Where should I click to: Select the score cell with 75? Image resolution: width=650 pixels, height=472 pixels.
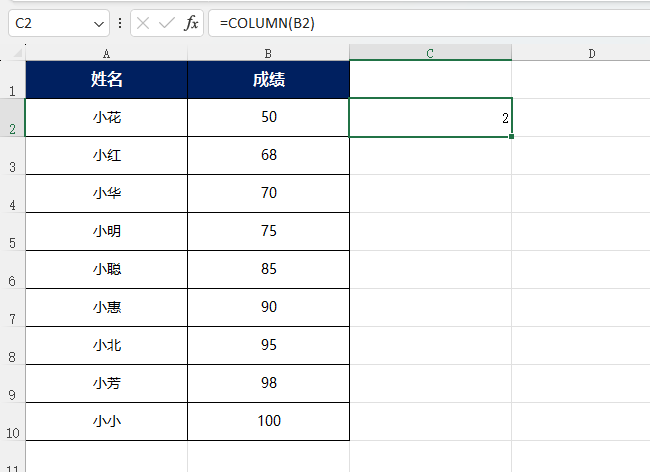[x=269, y=232]
